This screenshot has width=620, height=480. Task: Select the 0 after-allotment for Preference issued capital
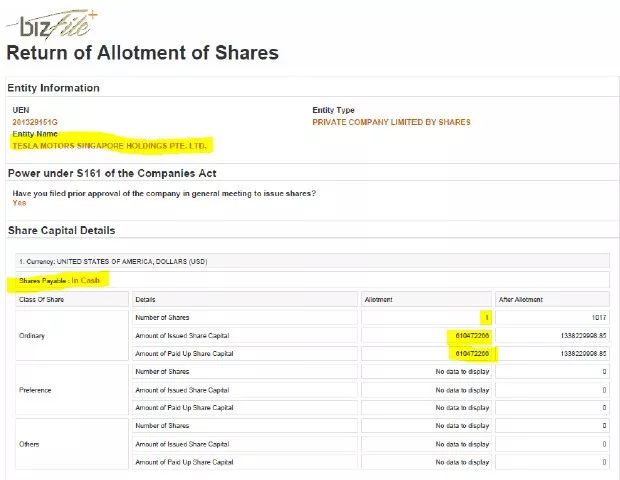(604, 390)
